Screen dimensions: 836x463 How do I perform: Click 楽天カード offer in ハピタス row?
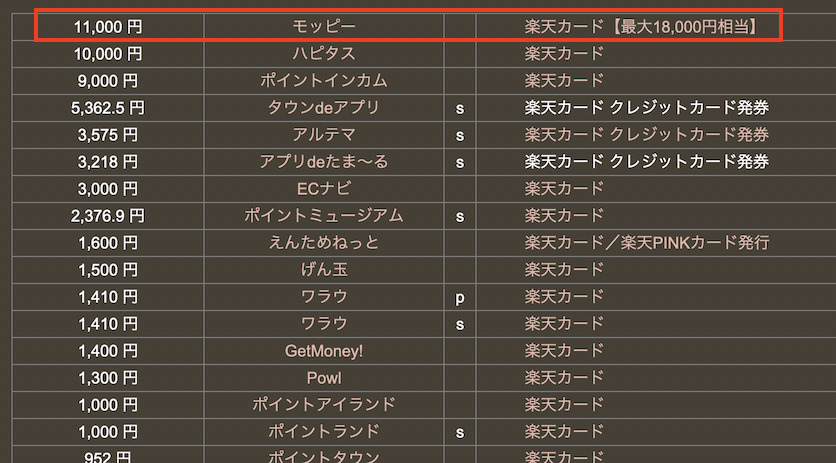[564, 53]
